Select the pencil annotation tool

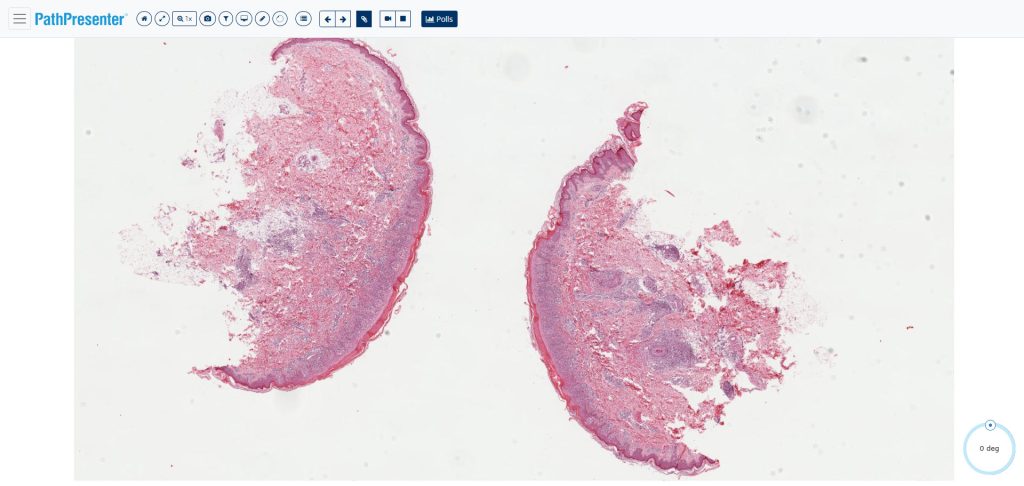[262, 19]
